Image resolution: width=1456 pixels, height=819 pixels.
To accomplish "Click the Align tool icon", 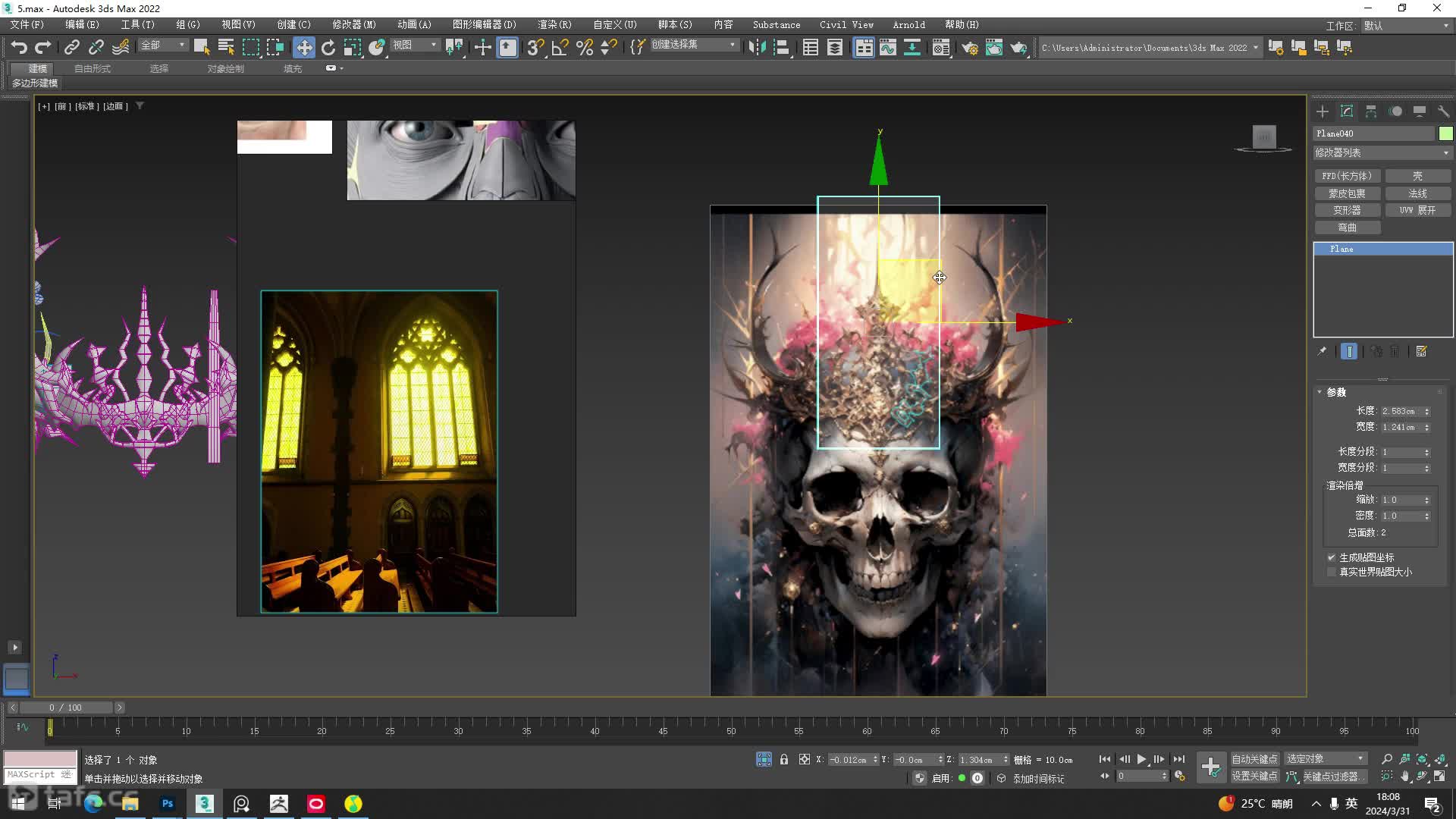I will (x=782, y=47).
